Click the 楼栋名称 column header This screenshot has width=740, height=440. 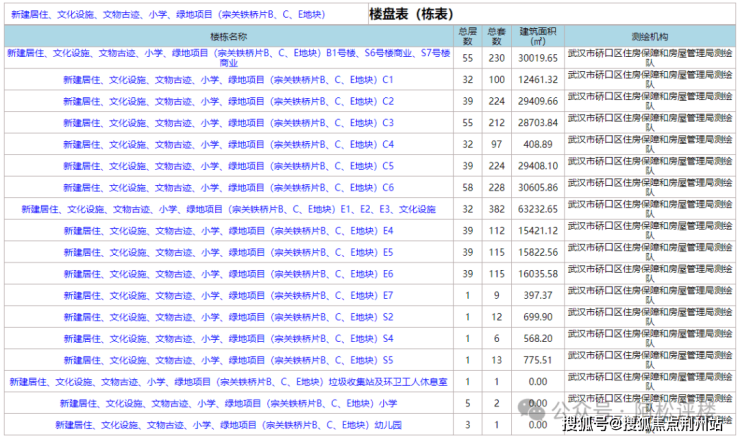pos(228,35)
